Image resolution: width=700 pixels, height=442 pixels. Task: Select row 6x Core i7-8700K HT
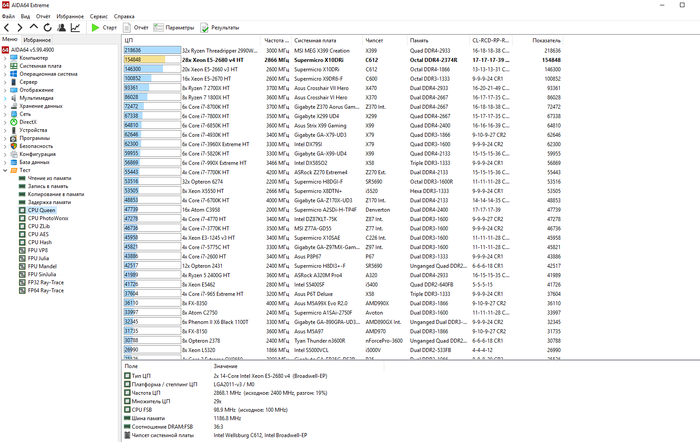click(342, 107)
